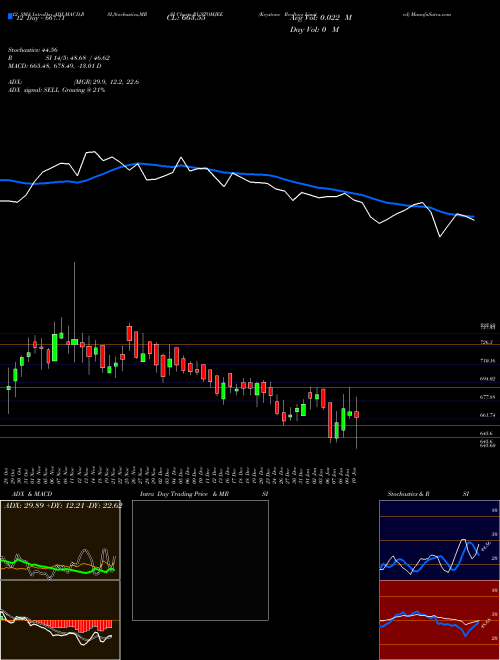
Task: Click the tall-wick candle near 11 Nov
Action: tap(74, 342)
